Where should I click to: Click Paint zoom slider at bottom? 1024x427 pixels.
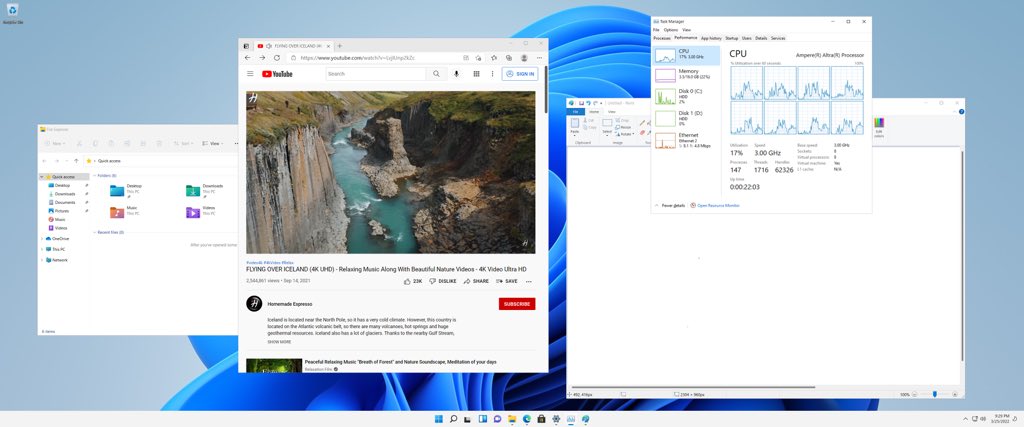pos(935,394)
